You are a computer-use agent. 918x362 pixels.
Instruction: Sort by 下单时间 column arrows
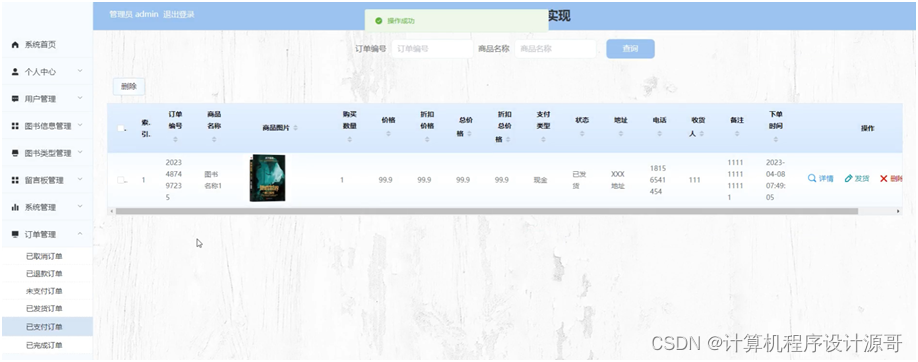click(x=775, y=139)
